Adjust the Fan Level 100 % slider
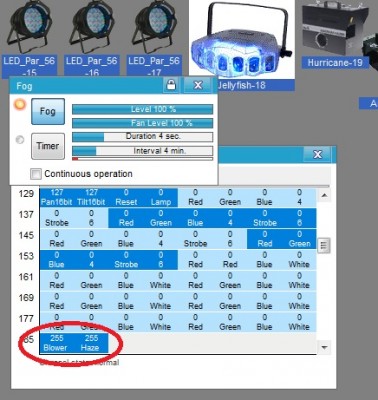 (143, 123)
